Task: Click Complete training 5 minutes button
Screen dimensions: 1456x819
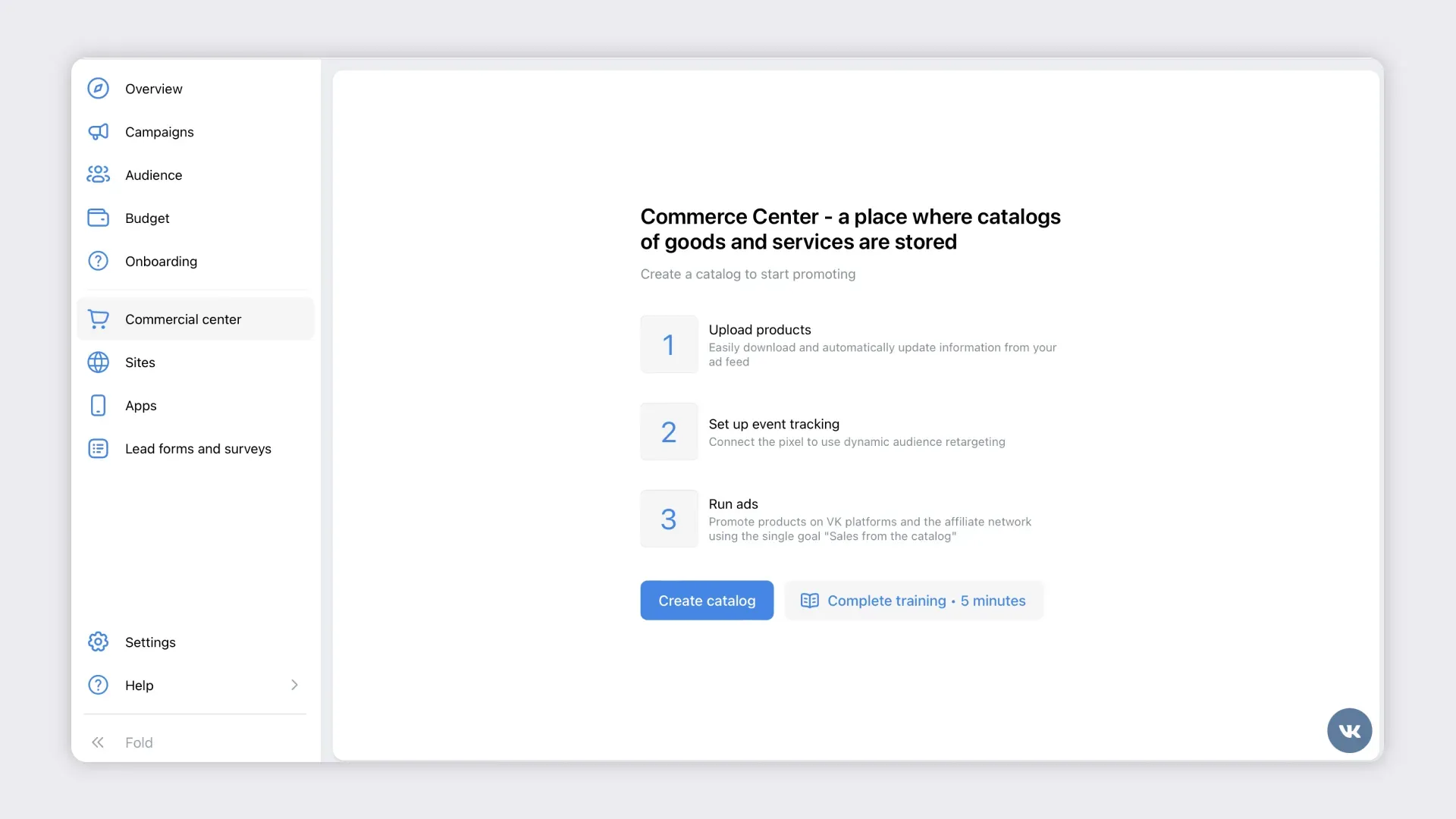Action: point(914,601)
